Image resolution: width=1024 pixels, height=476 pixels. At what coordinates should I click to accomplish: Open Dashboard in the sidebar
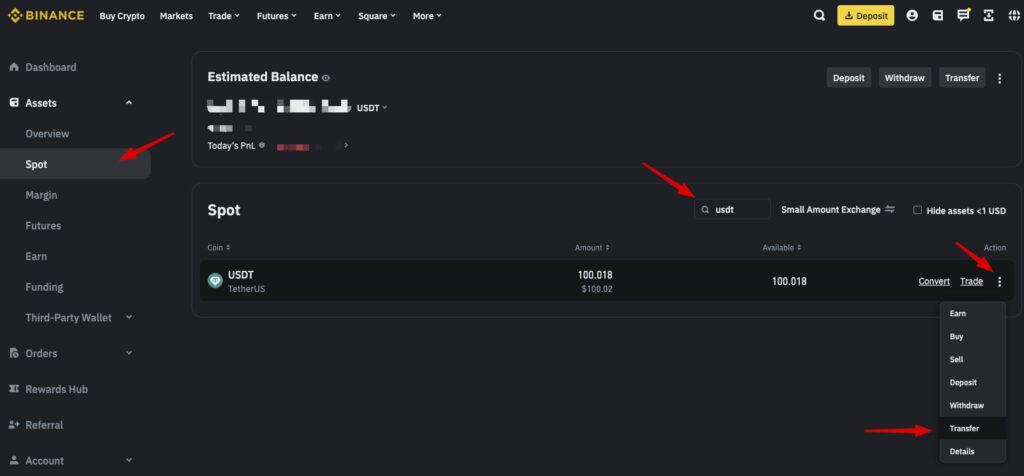[50, 67]
